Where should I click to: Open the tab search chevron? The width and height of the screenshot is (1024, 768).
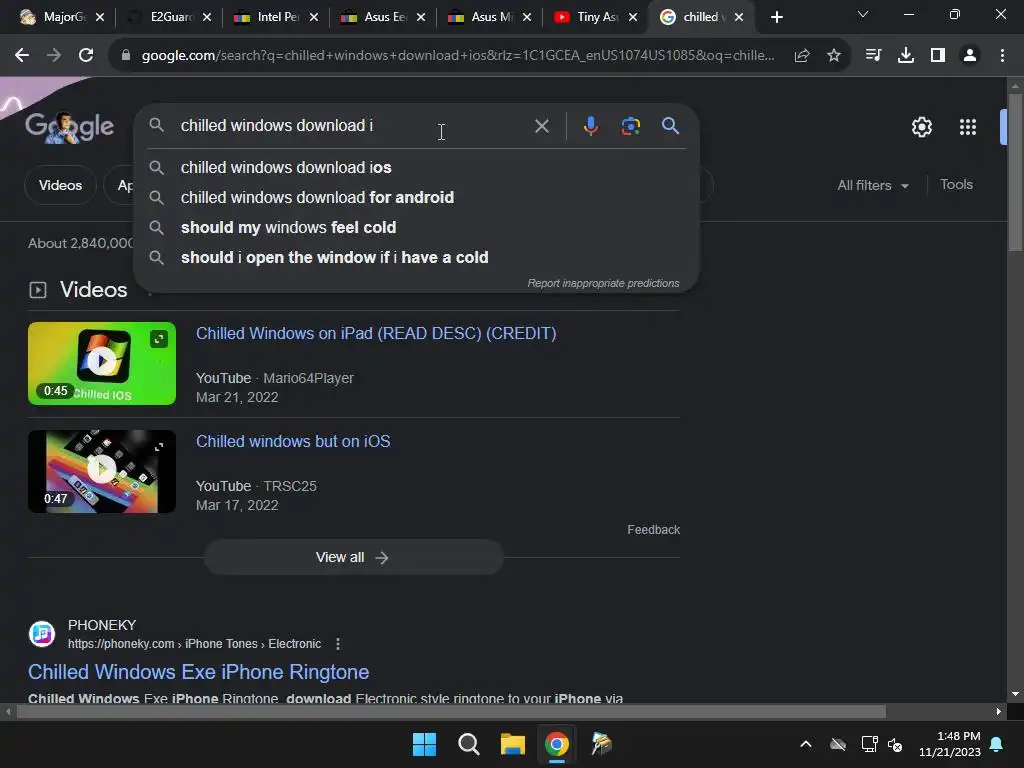[863, 14]
